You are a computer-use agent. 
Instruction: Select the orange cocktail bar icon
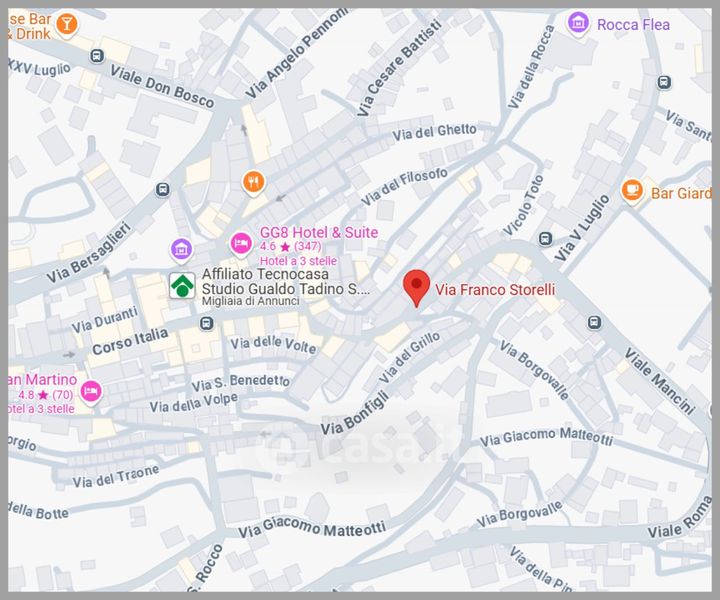click(x=66, y=23)
